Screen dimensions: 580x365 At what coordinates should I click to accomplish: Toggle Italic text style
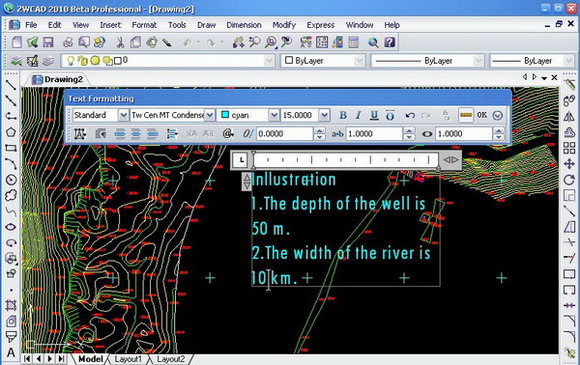(x=358, y=115)
